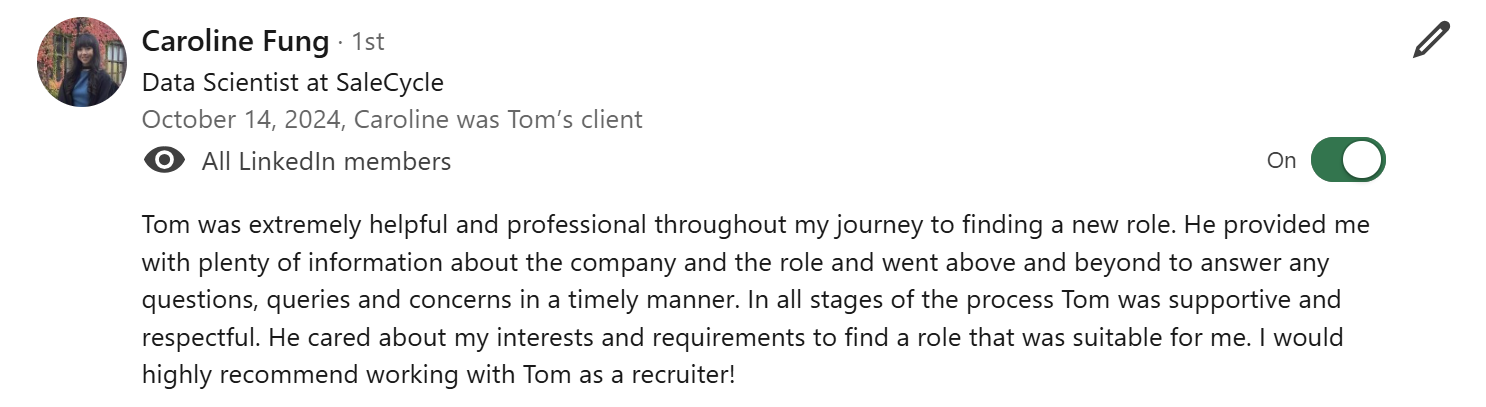The width and height of the screenshot is (1486, 407).
Task: Click the line starting questions, queries and concerns
Action: click(x=741, y=300)
